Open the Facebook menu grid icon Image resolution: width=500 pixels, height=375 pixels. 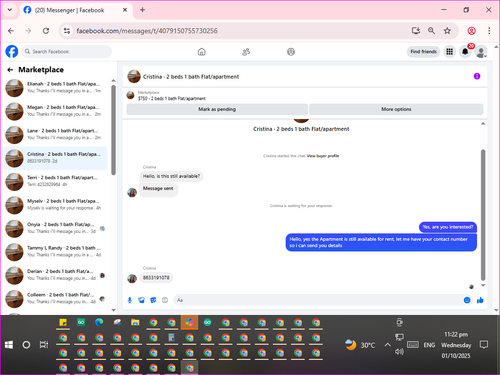(x=449, y=52)
